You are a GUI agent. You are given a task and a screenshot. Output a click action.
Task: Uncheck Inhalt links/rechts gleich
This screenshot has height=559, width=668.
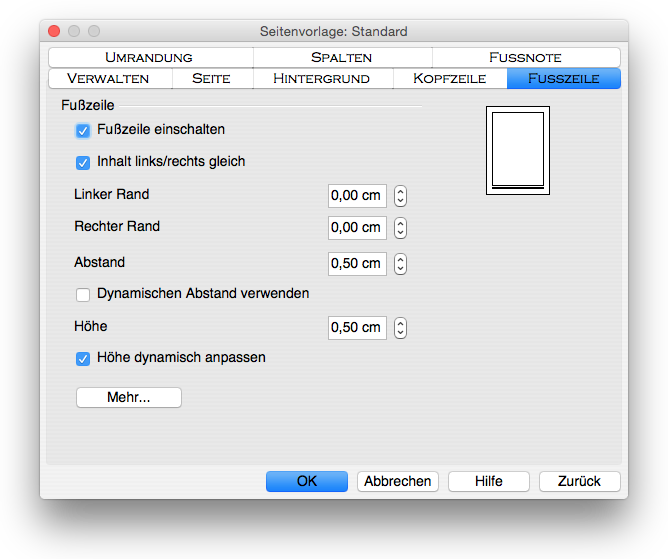tap(84, 162)
